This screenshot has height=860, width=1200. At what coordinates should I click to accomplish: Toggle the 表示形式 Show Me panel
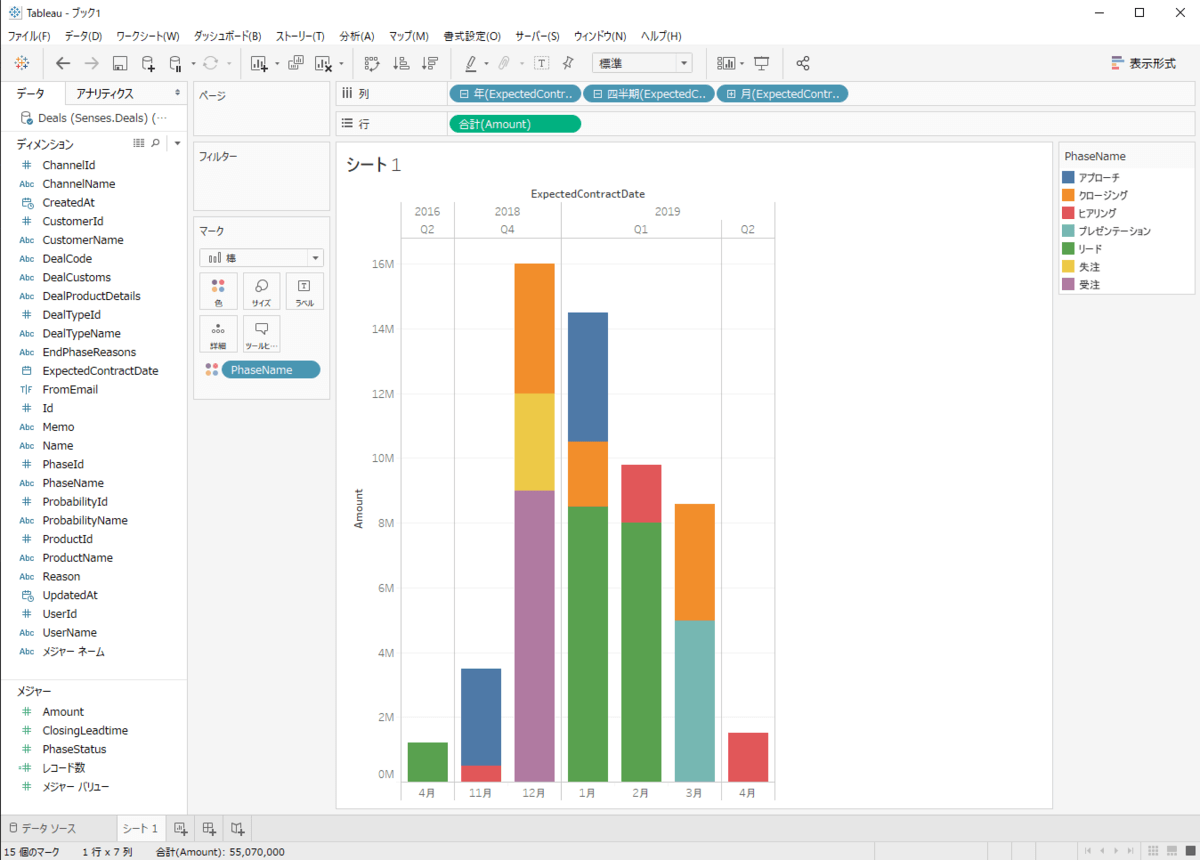click(1143, 63)
